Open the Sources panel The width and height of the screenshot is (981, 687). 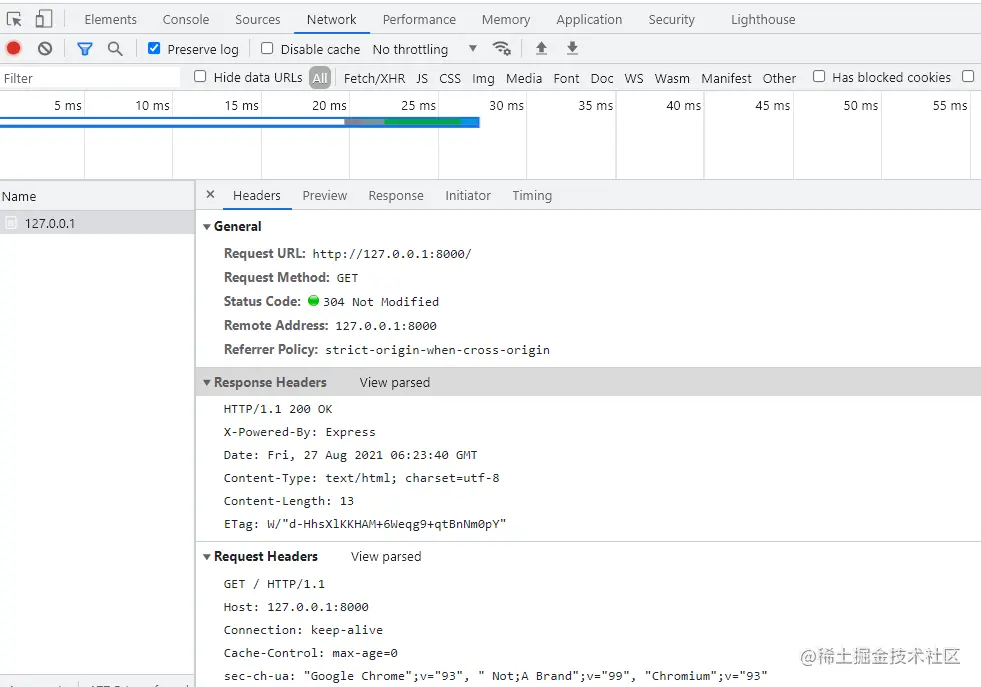click(258, 19)
